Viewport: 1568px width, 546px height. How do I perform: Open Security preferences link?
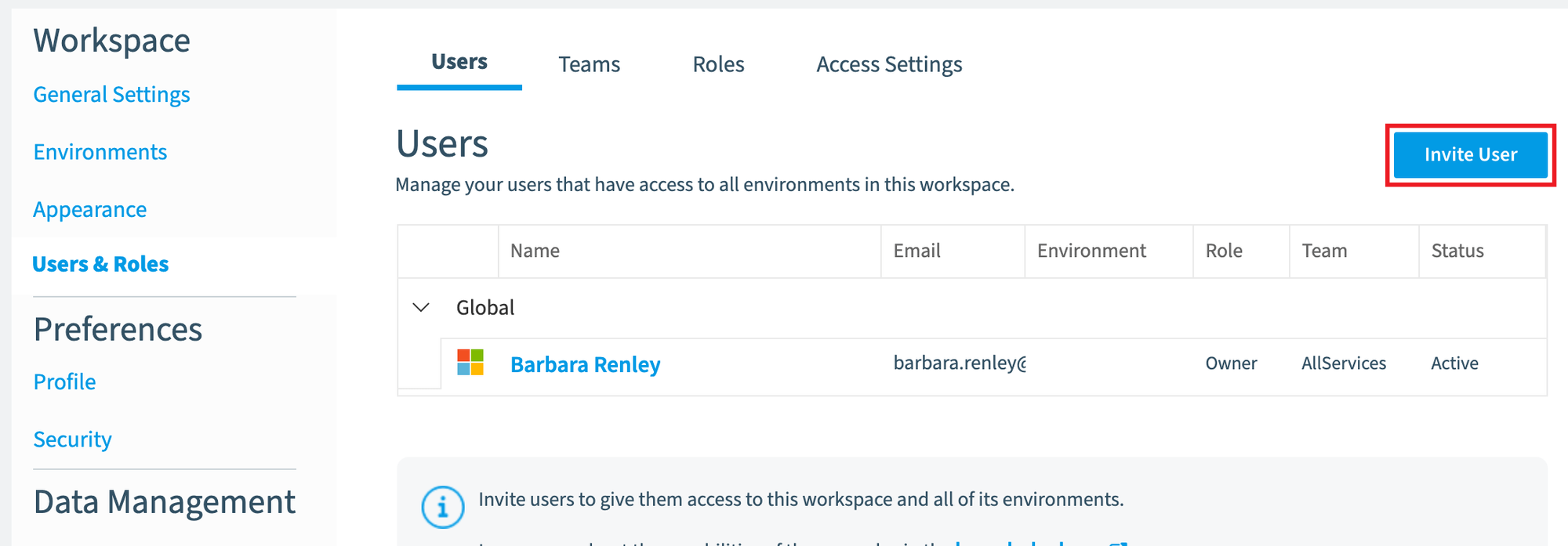pos(72,439)
